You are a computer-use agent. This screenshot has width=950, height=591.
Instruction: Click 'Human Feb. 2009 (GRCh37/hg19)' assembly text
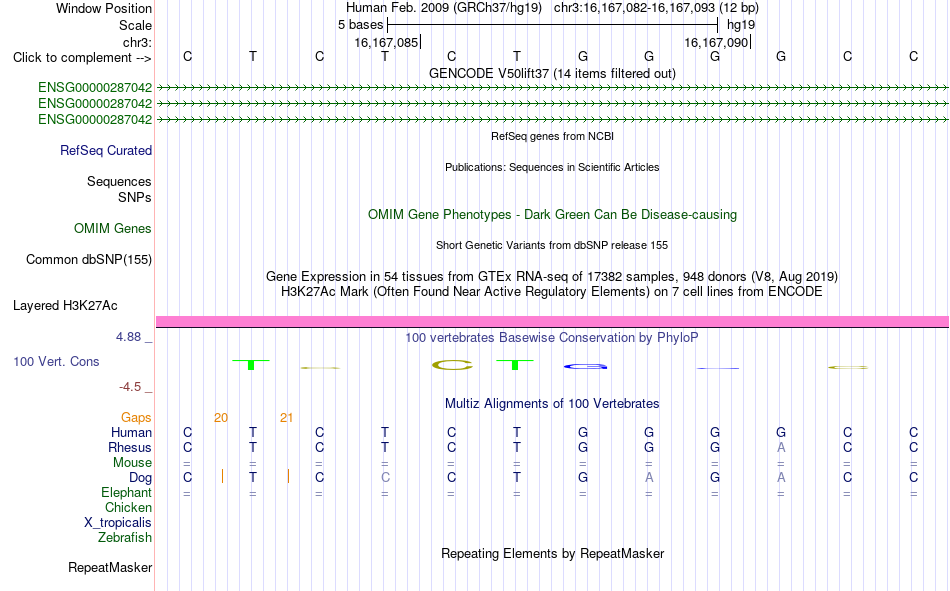click(446, 8)
